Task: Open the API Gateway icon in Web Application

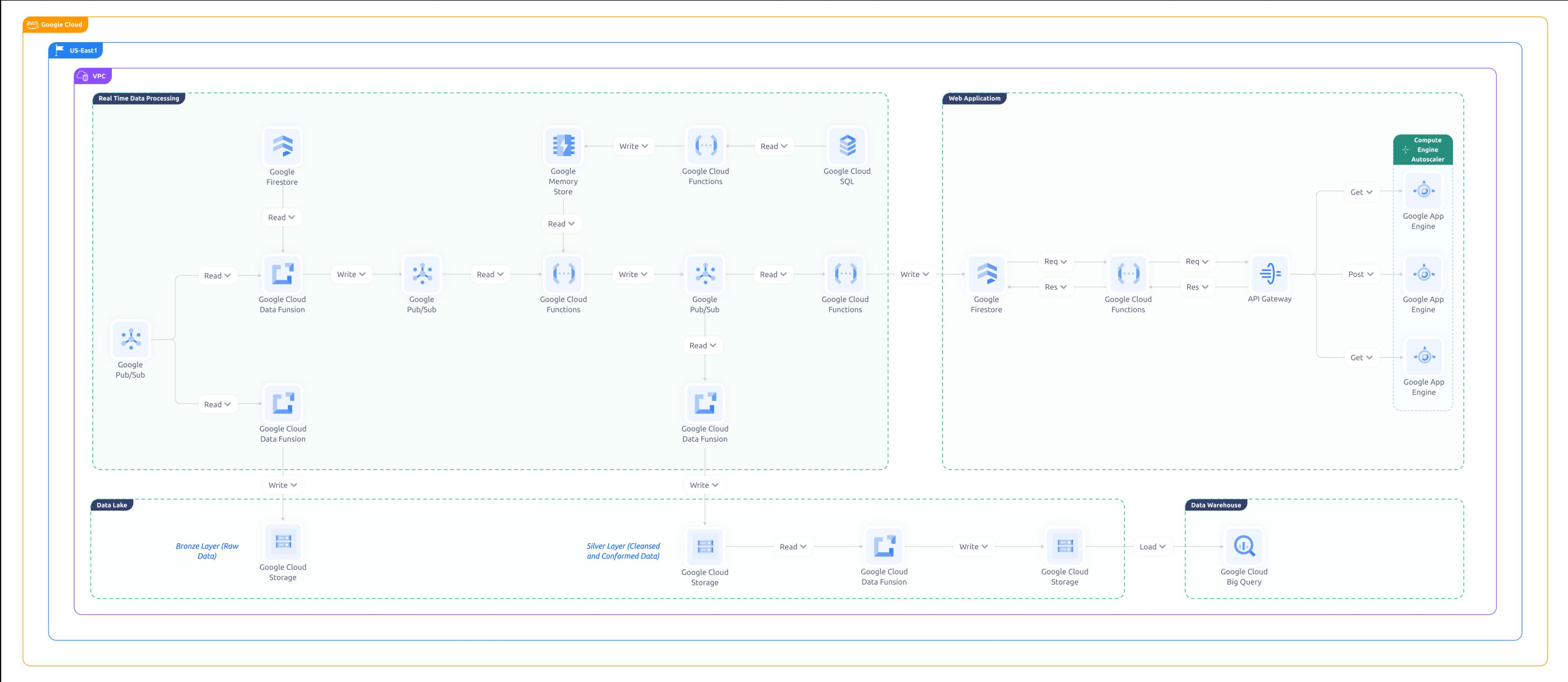Action: (x=1270, y=274)
